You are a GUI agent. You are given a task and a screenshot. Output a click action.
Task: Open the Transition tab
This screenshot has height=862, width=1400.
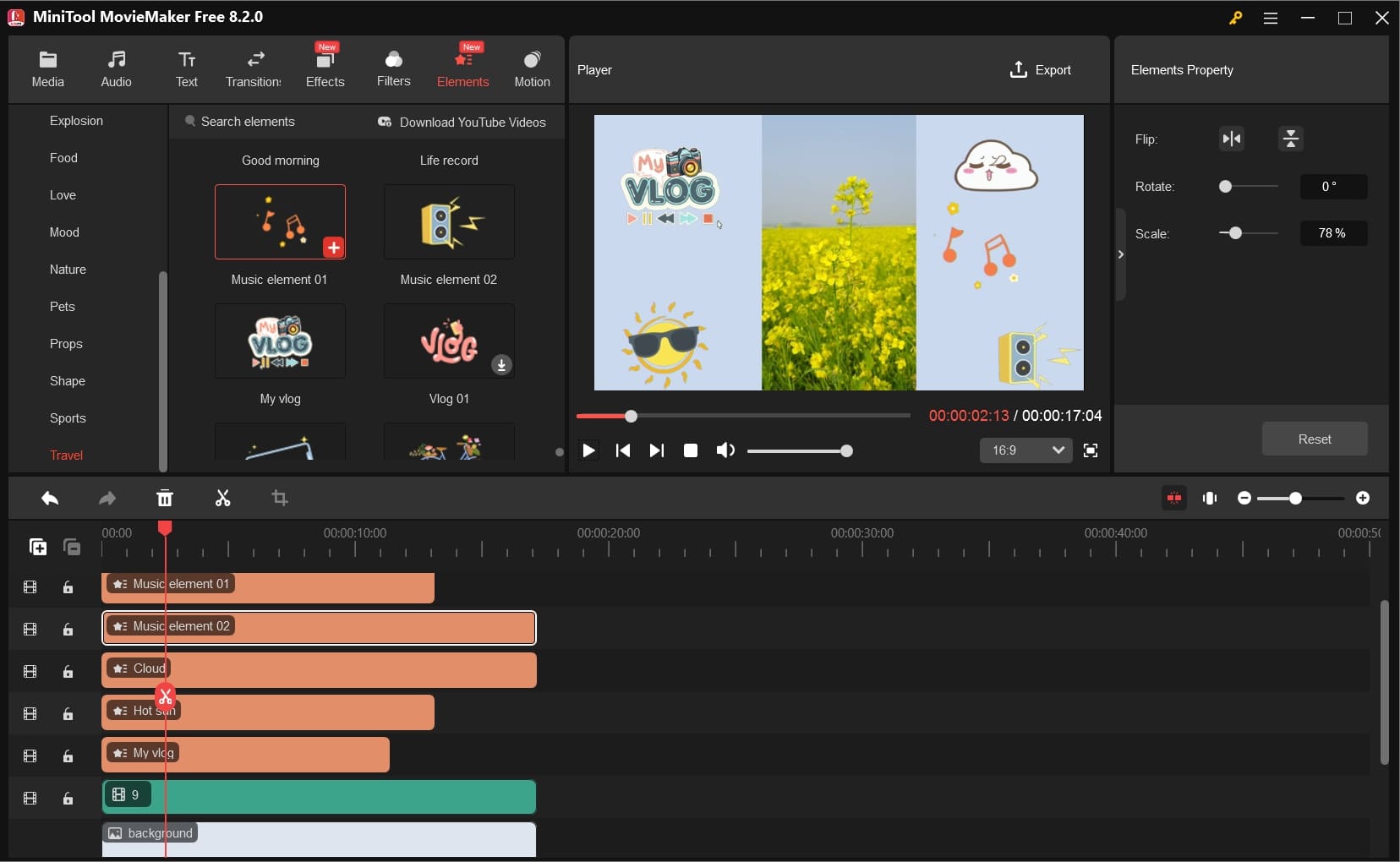[254, 69]
